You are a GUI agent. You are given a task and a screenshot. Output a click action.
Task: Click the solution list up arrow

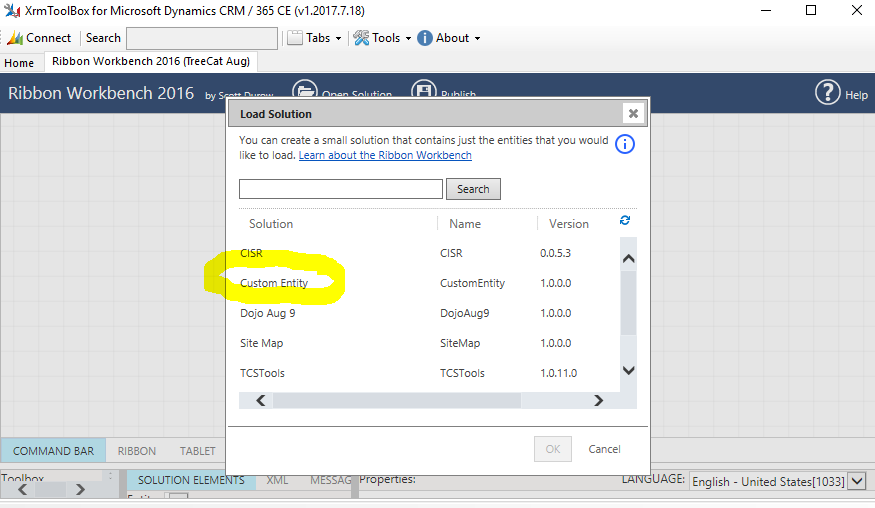pos(628,258)
